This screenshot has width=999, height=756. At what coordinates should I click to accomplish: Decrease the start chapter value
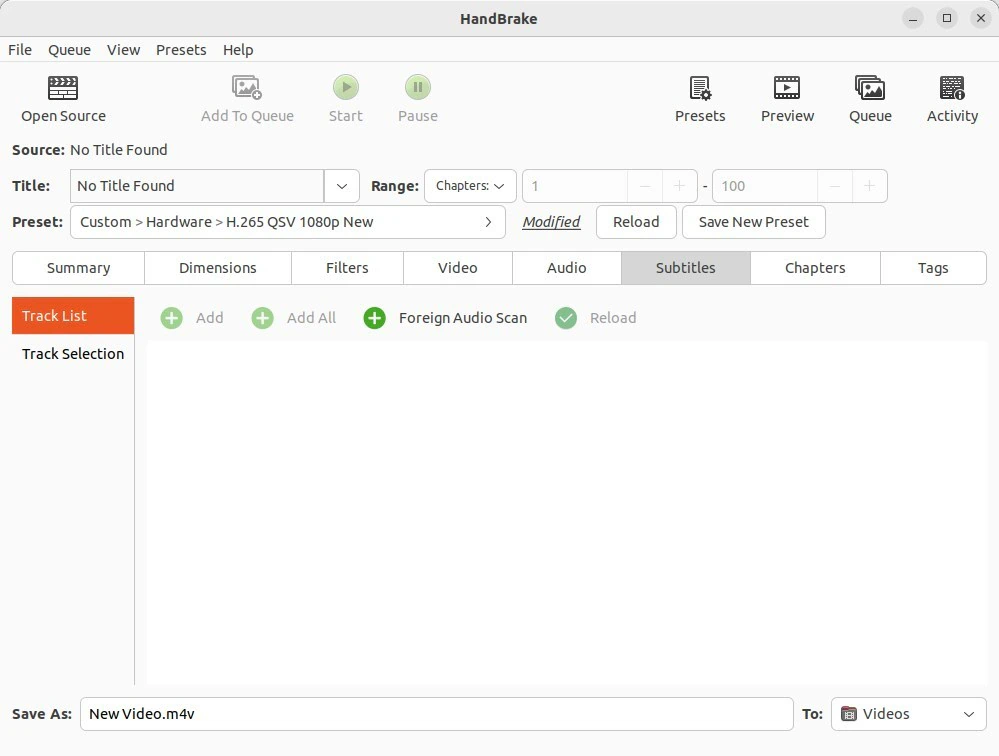coord(645,186)
